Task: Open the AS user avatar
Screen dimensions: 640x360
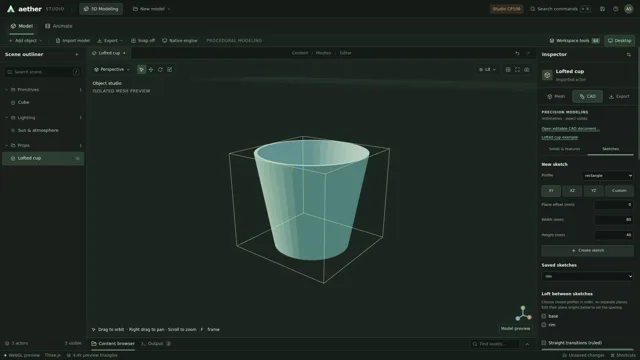Action: tap(629, 9)
